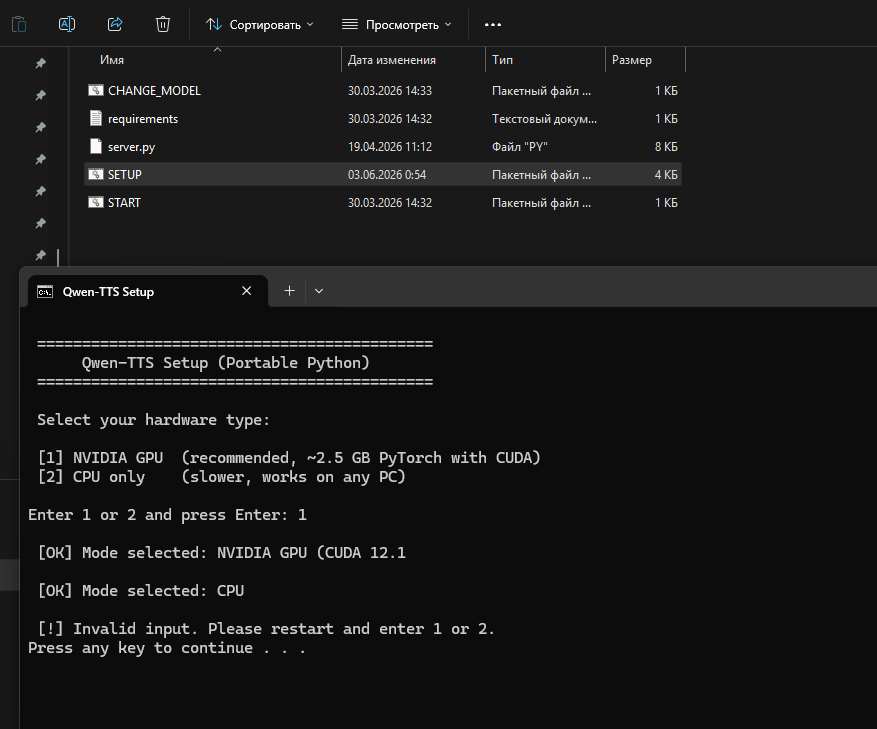Open the three-dots more options menu
The height and width of the screenshot is (729, 877).
point(493,25)
